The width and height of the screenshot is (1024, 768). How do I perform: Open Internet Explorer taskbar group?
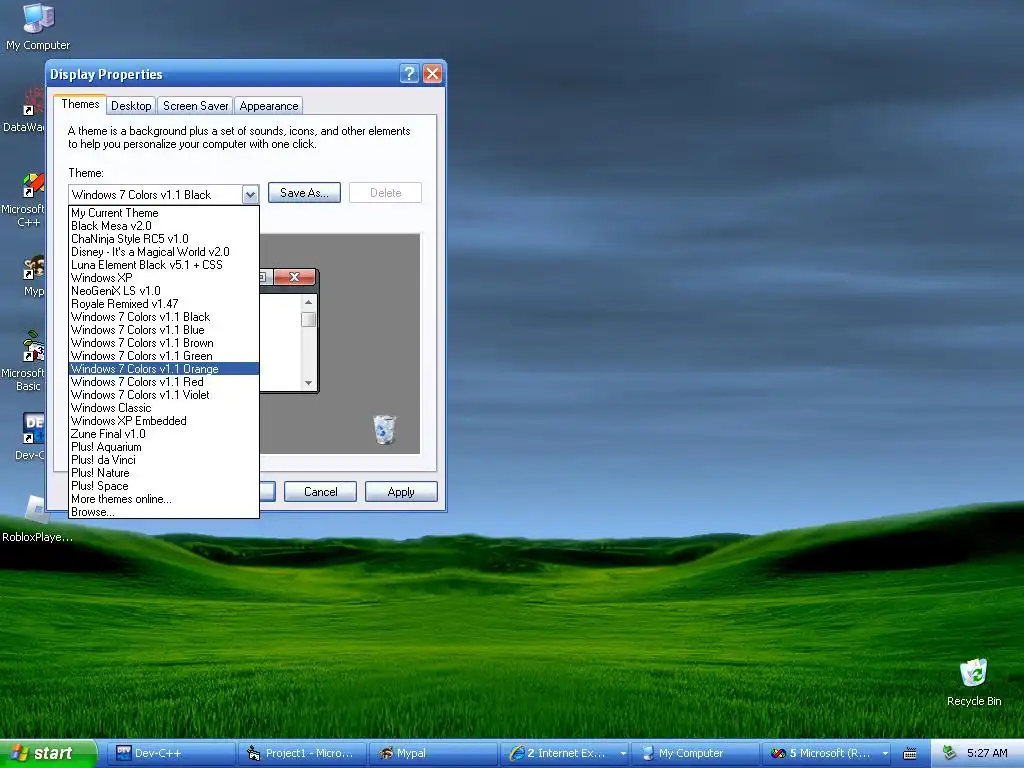(x=566, y=753)
